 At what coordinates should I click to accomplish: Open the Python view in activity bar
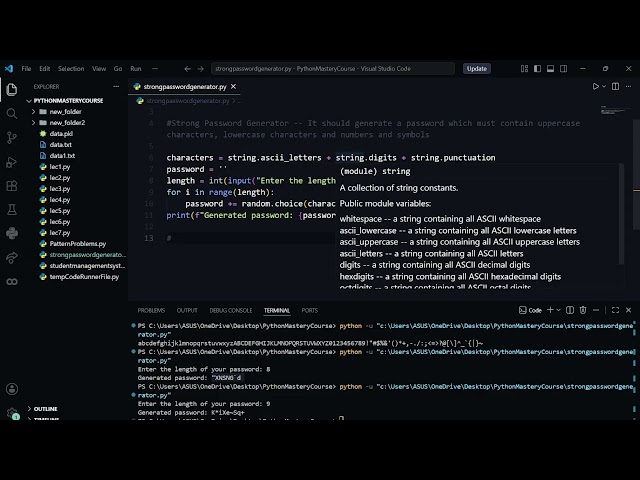click(12, 233)
